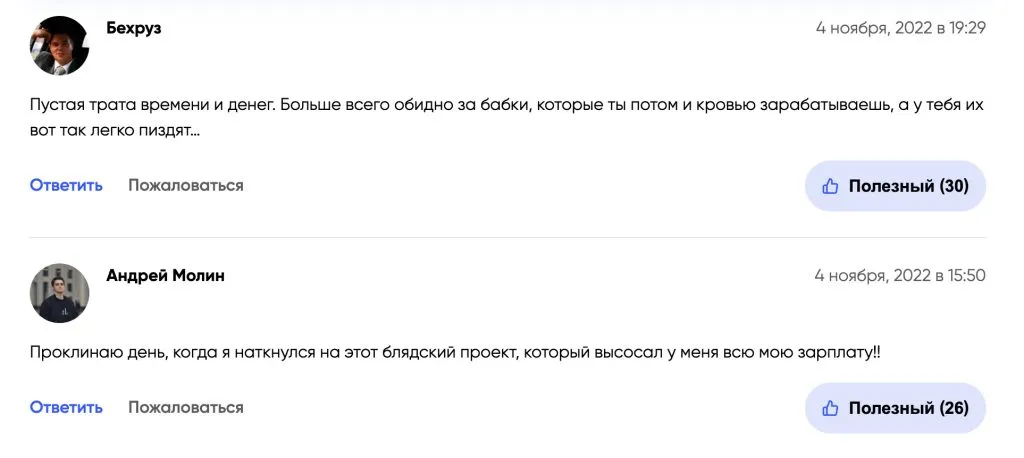Open Андрей Молин's profile avatar
Image resolution: width=1024 pixels, height=458 pixels.
pyautogui.click(x=59, y=293)
